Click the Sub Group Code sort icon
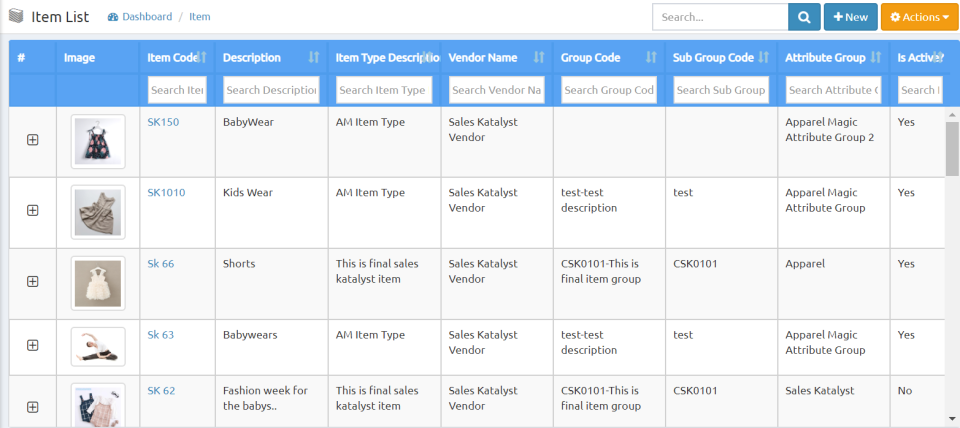Screen dimensions: 960x428 tap(763, 58)
